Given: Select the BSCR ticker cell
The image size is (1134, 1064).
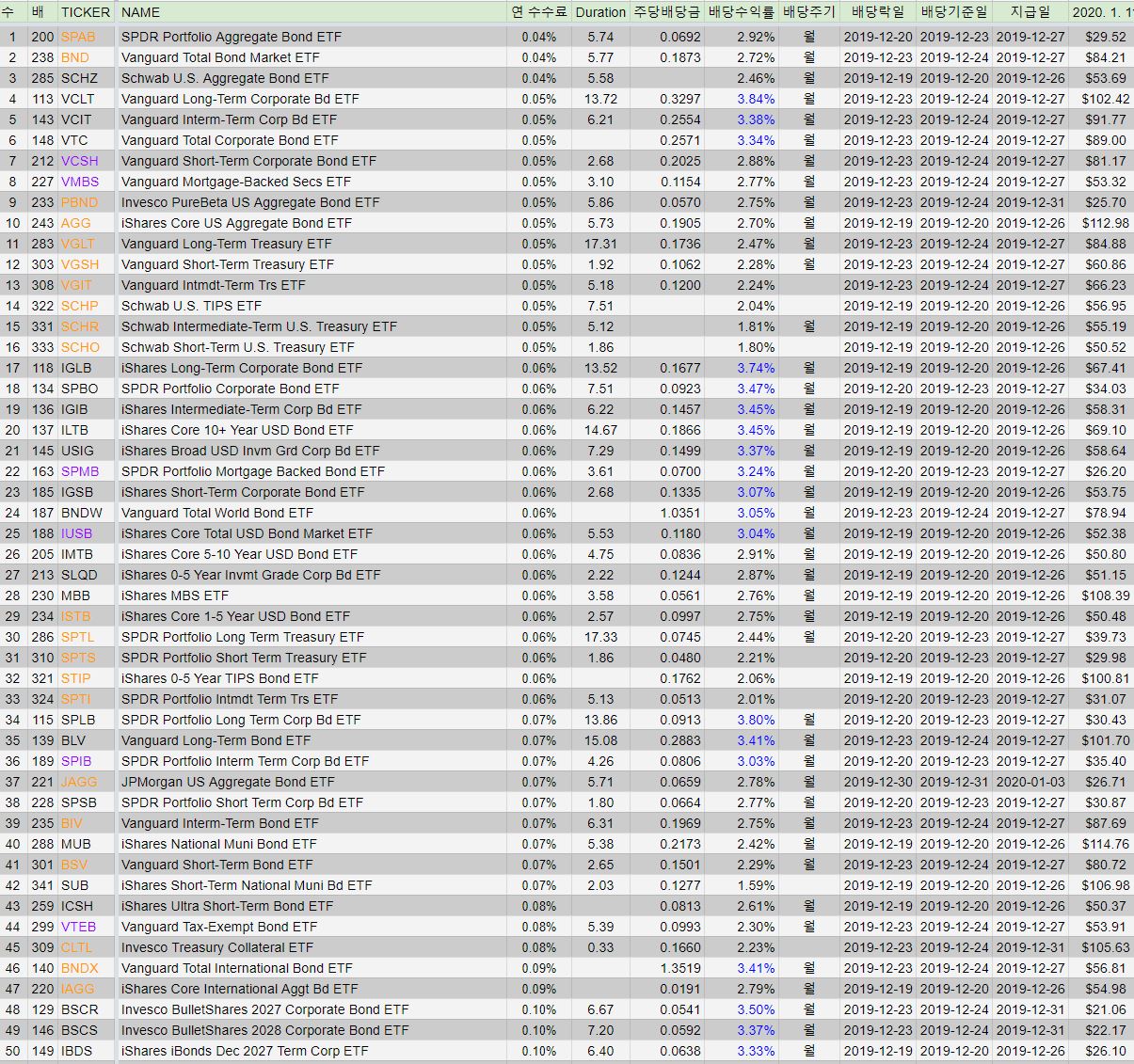Looking at the screenshot, I should [80, 1009].
